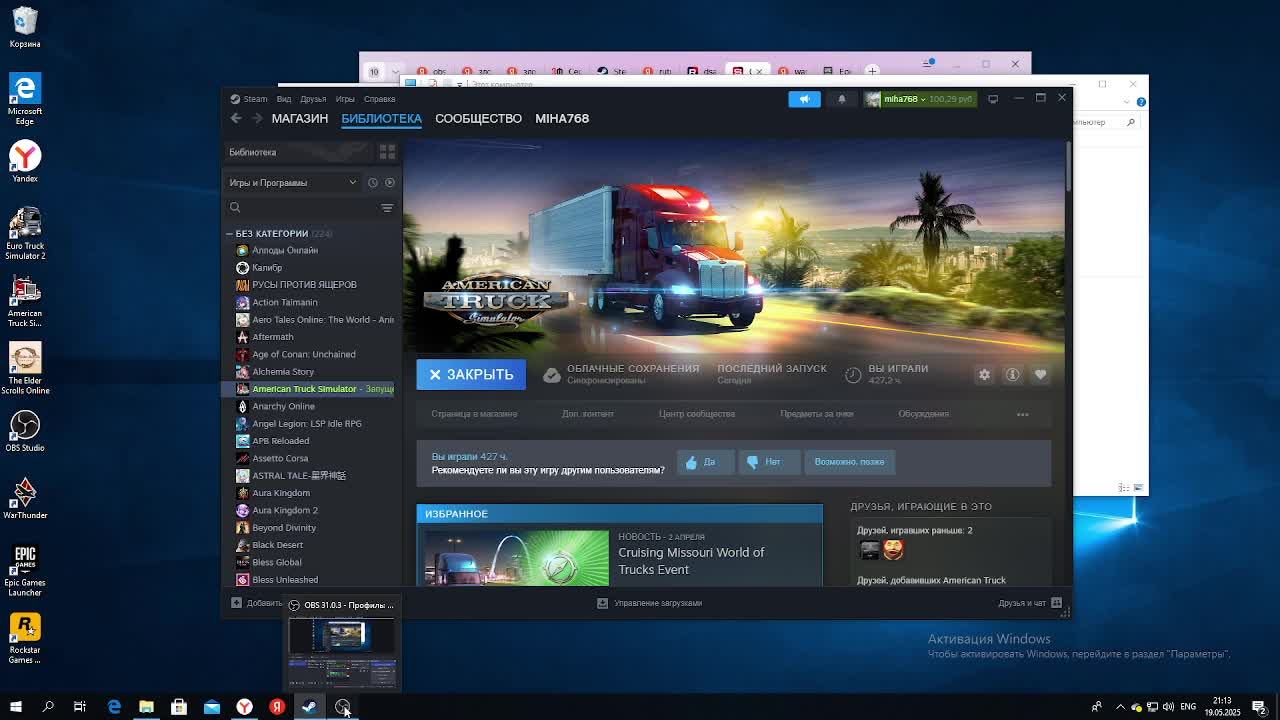Toggle ready-to-play filter icon

point(390,183)
